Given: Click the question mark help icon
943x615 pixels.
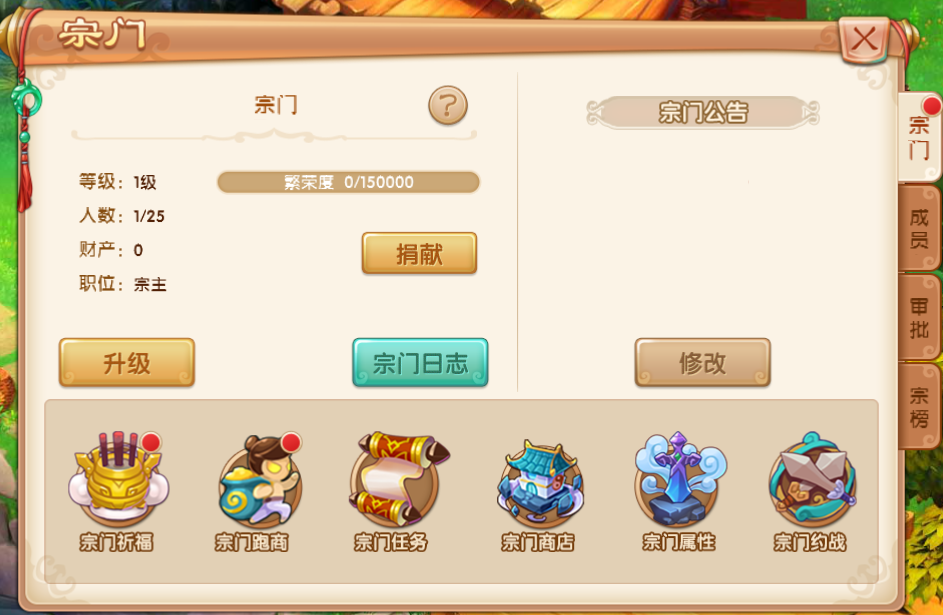Looking at the screenshot, I should tap(447, 105).
